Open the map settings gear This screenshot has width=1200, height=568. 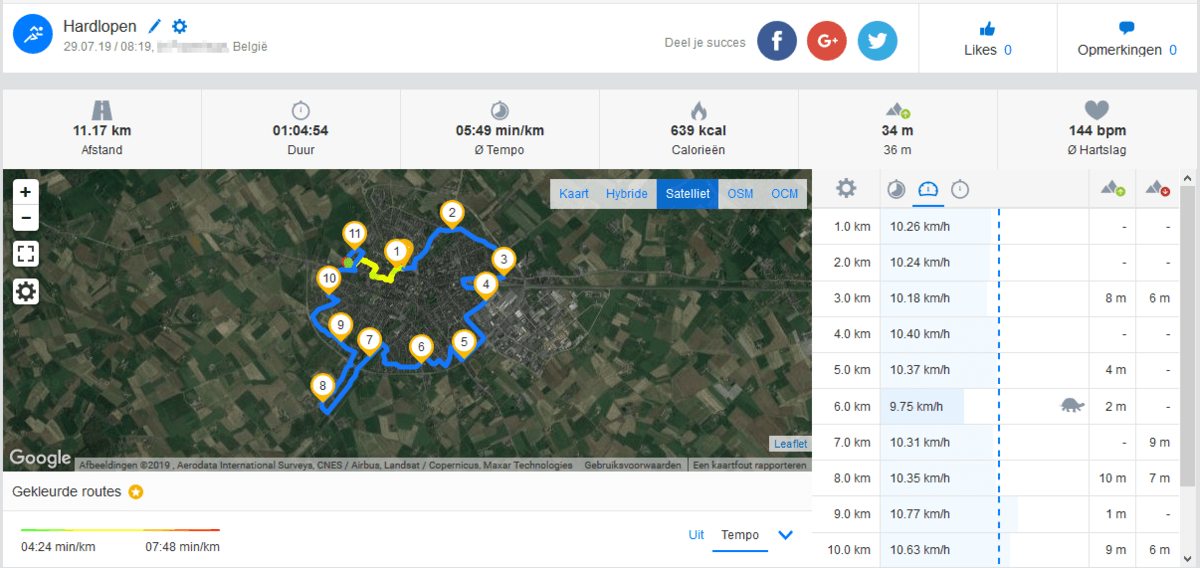[25, 291]
